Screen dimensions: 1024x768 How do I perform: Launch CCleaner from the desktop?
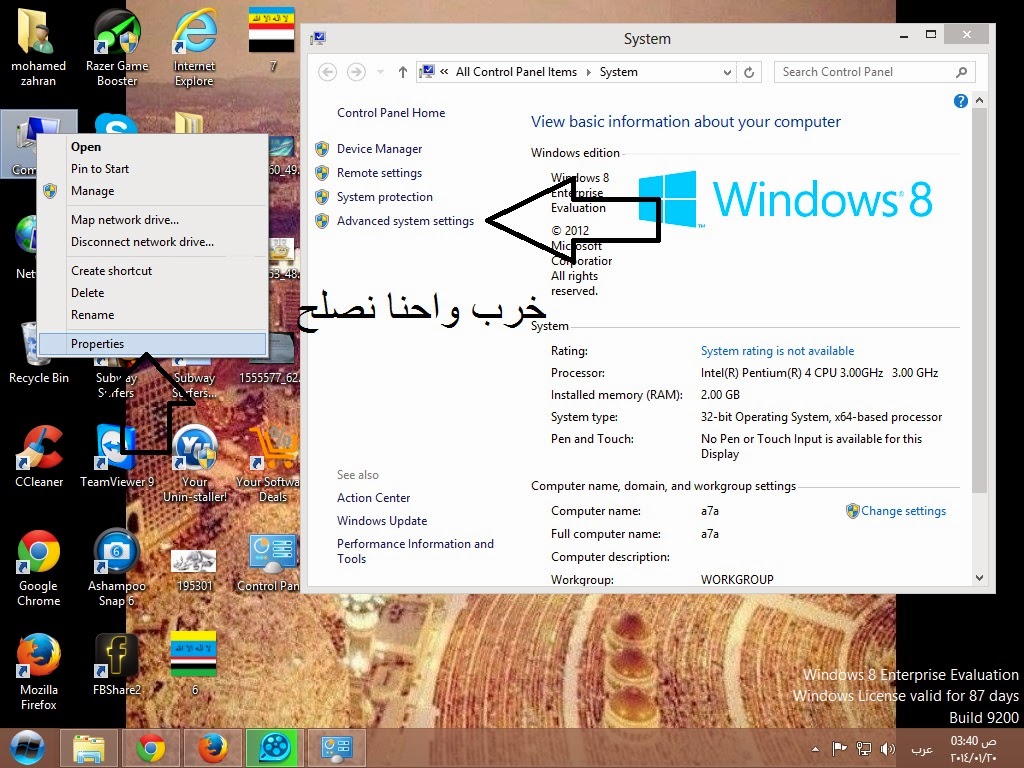[x=39, y=456]
